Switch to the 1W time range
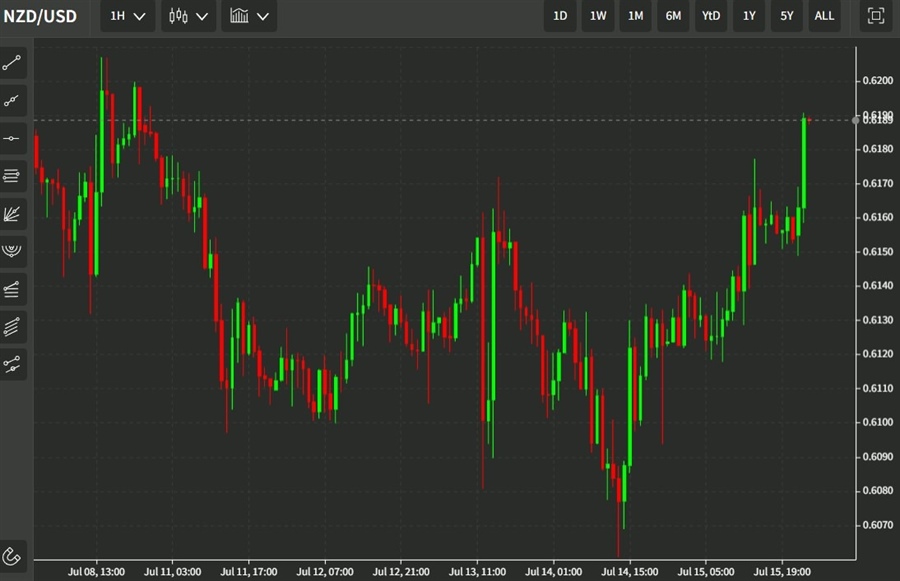The image size is (900, 581). coord(598,16)
